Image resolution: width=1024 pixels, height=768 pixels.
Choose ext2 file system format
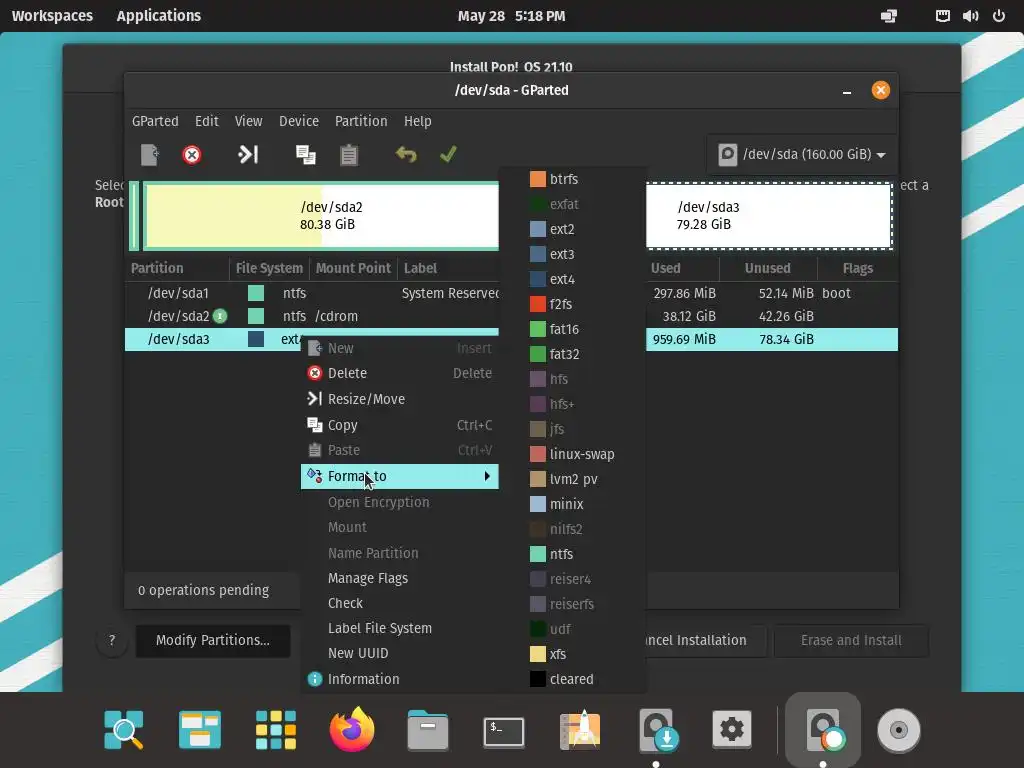[573, 229]
